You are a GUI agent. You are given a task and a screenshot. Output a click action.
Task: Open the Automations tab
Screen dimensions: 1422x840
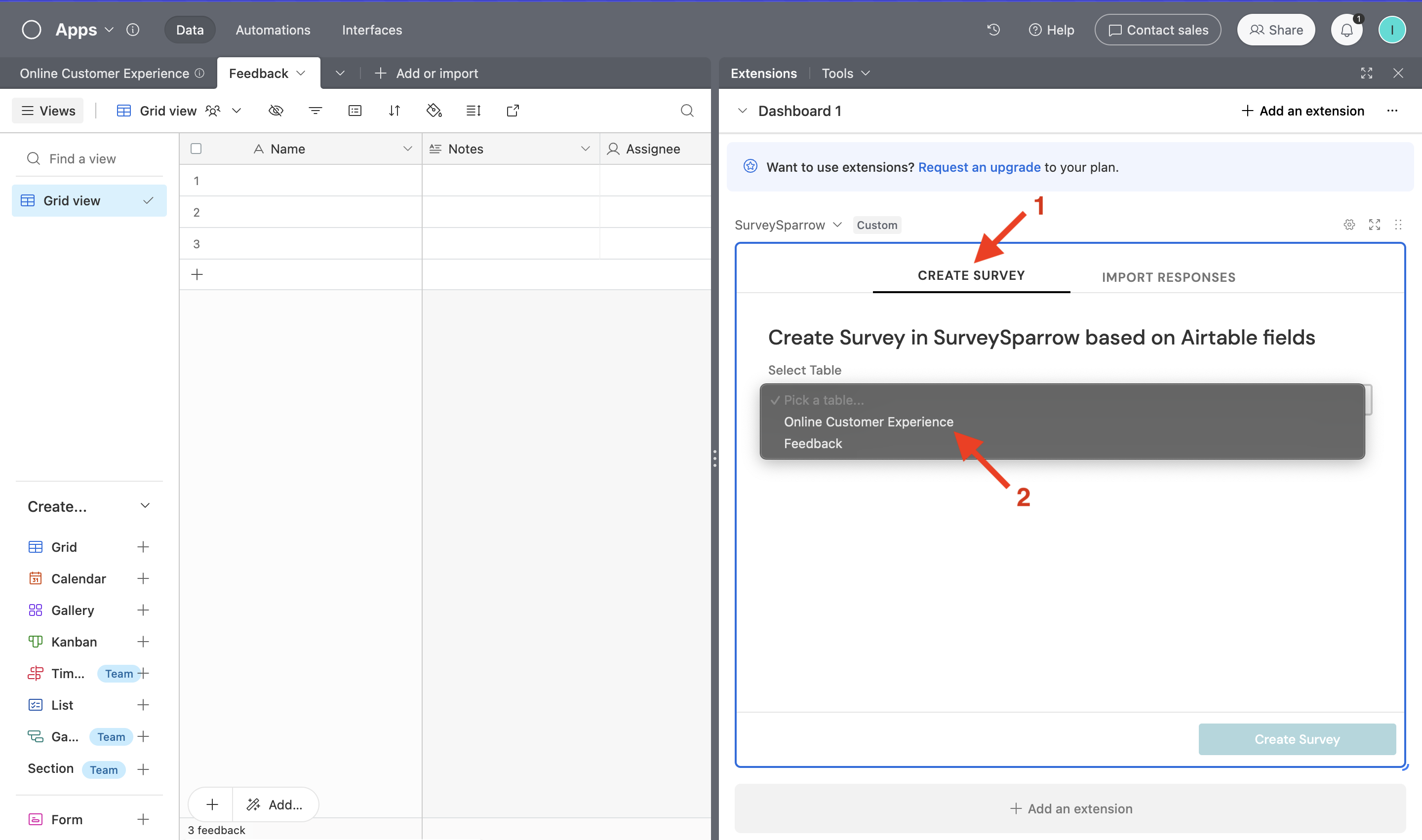click(273, 30)
